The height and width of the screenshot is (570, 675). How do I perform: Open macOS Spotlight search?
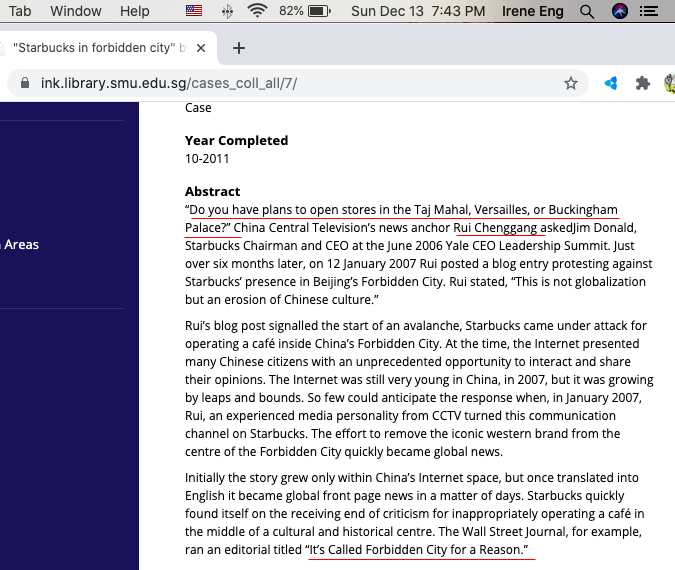pyautogui.click(x=587, y=11)
